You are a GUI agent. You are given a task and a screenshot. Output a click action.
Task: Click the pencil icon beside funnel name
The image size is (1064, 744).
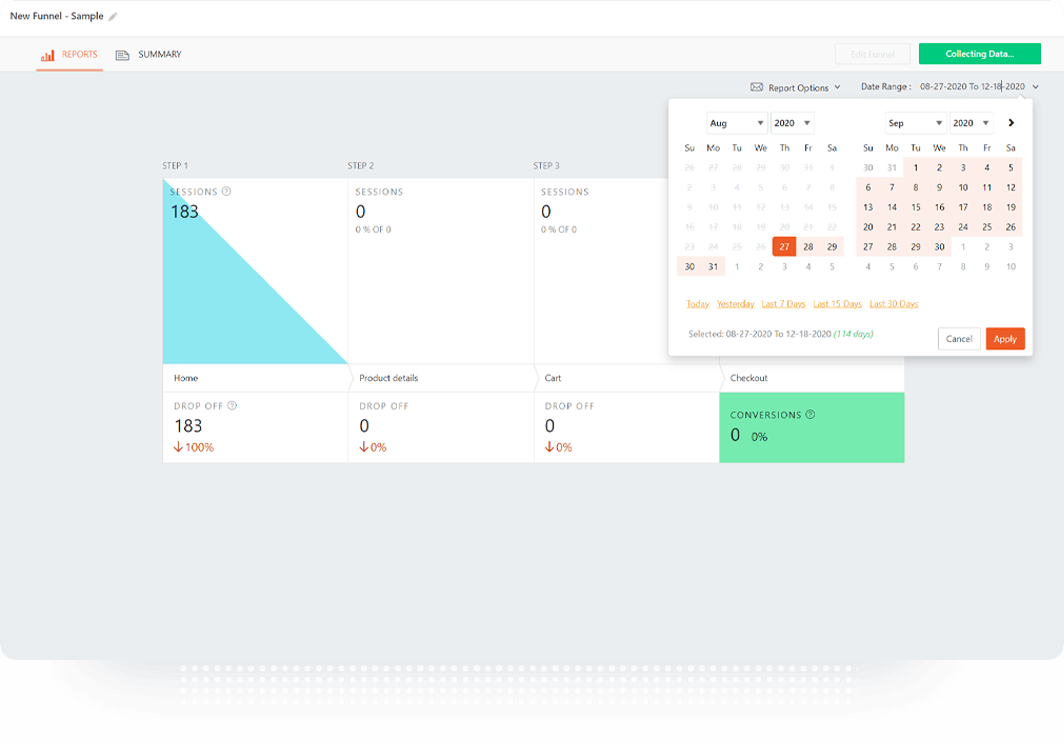(x=113, y=17)
